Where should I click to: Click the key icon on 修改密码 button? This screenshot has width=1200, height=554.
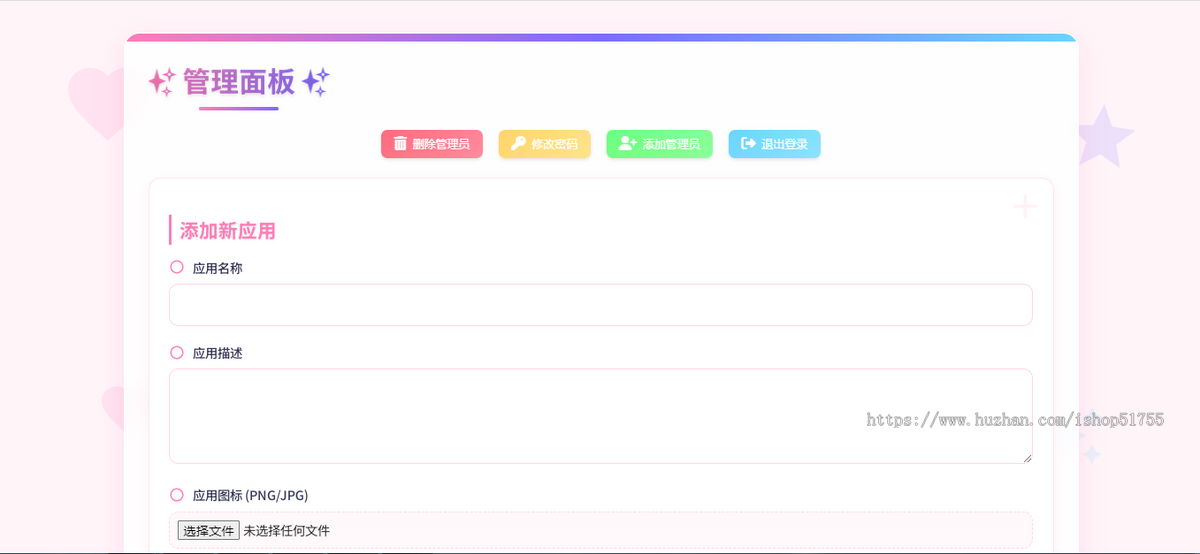518,144
